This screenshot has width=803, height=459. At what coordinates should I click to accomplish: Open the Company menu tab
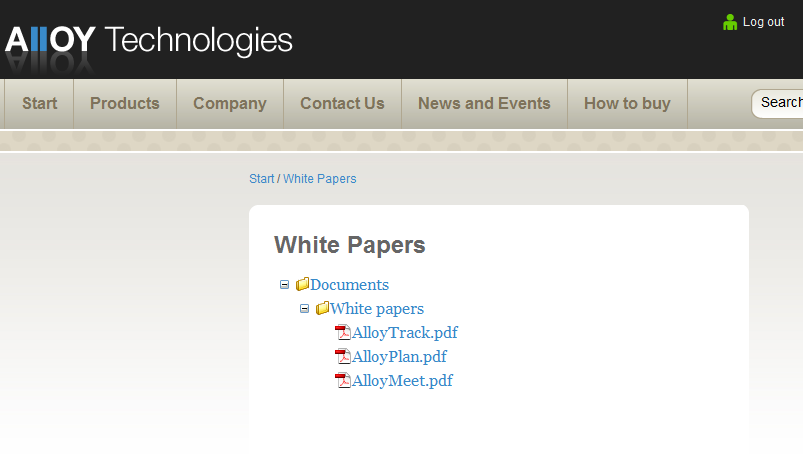230,103
